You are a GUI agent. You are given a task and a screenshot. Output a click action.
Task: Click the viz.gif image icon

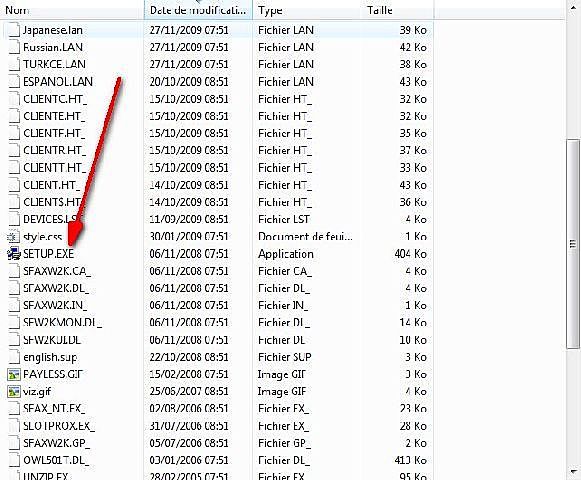coord(14,391)
